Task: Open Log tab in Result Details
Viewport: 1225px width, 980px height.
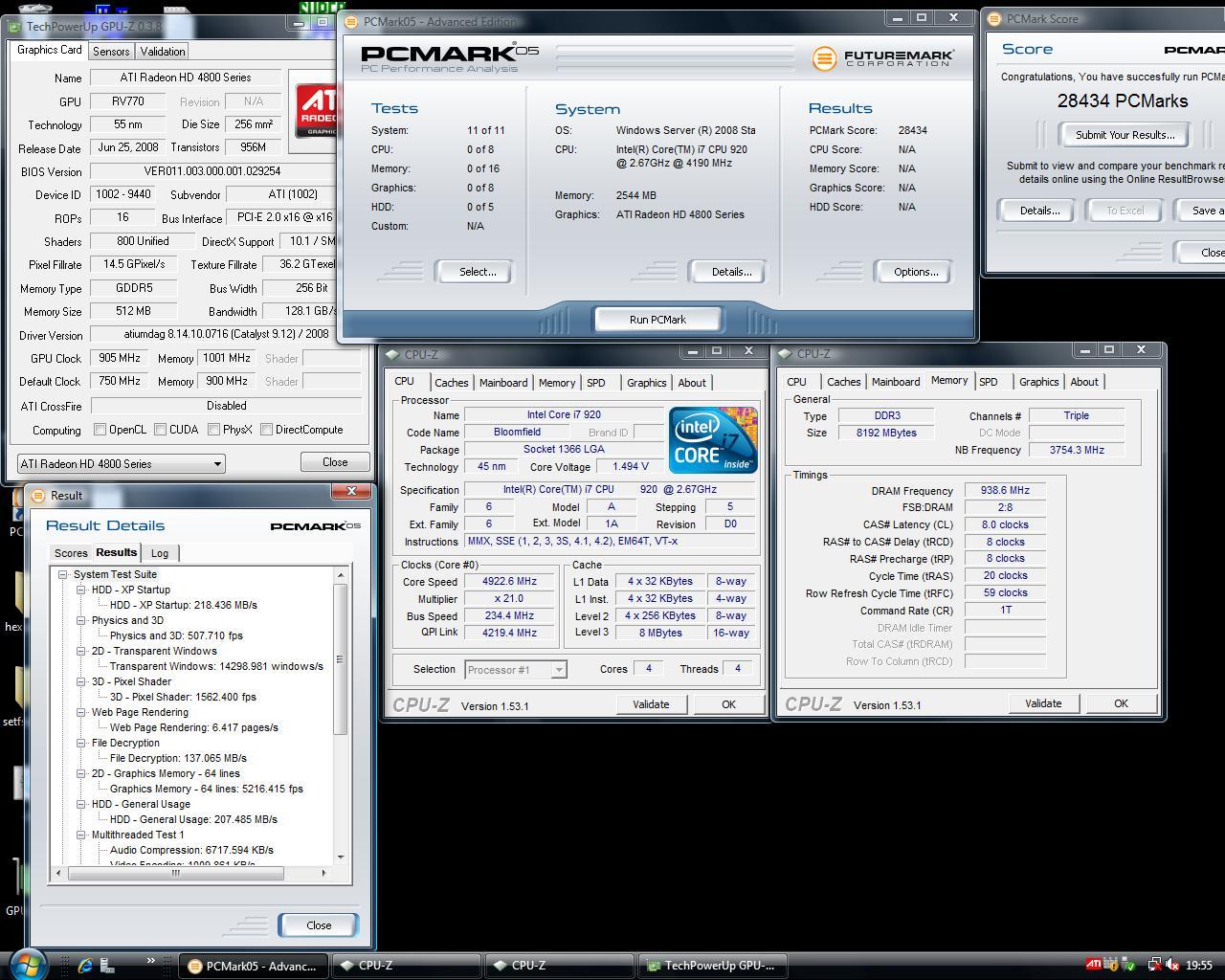Action: [160, 553]
